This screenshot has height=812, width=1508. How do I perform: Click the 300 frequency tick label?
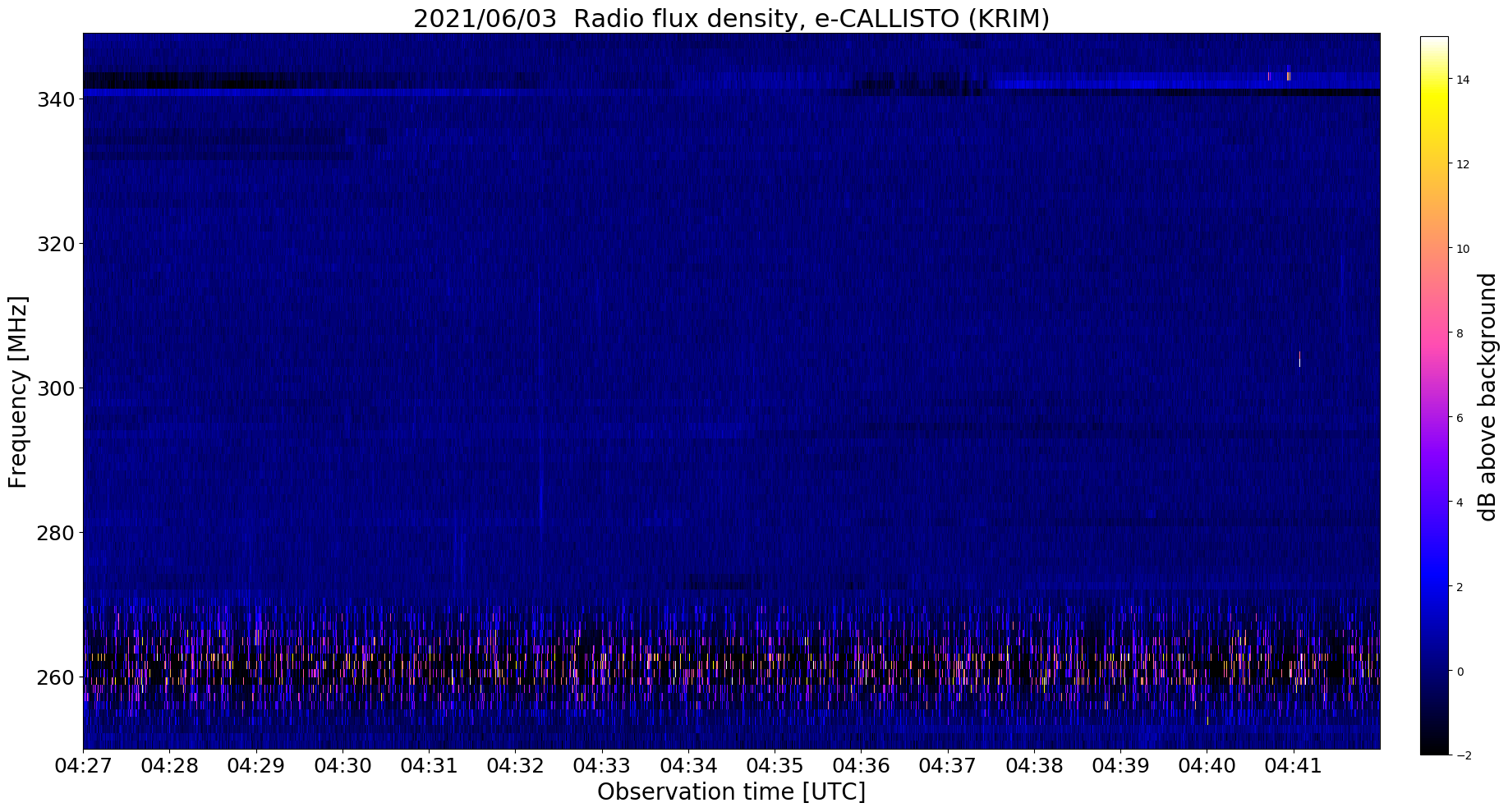(57, 388)
